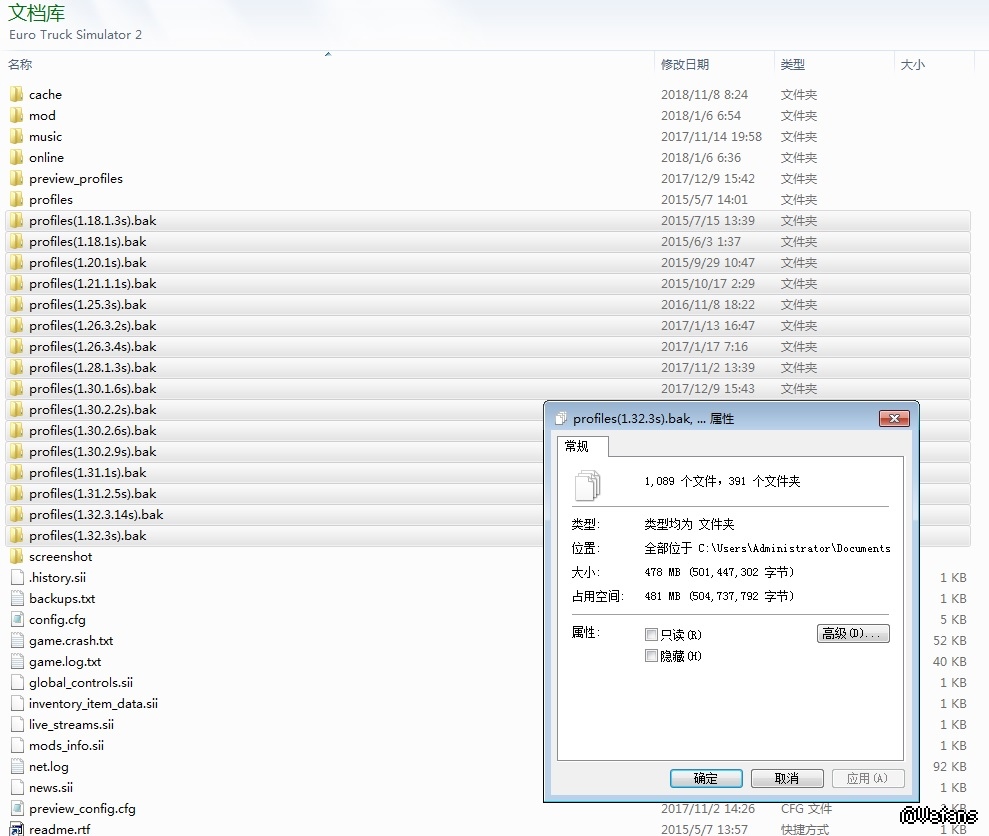
Task: Click the global_controls.sii file icon
Action: 17,683
